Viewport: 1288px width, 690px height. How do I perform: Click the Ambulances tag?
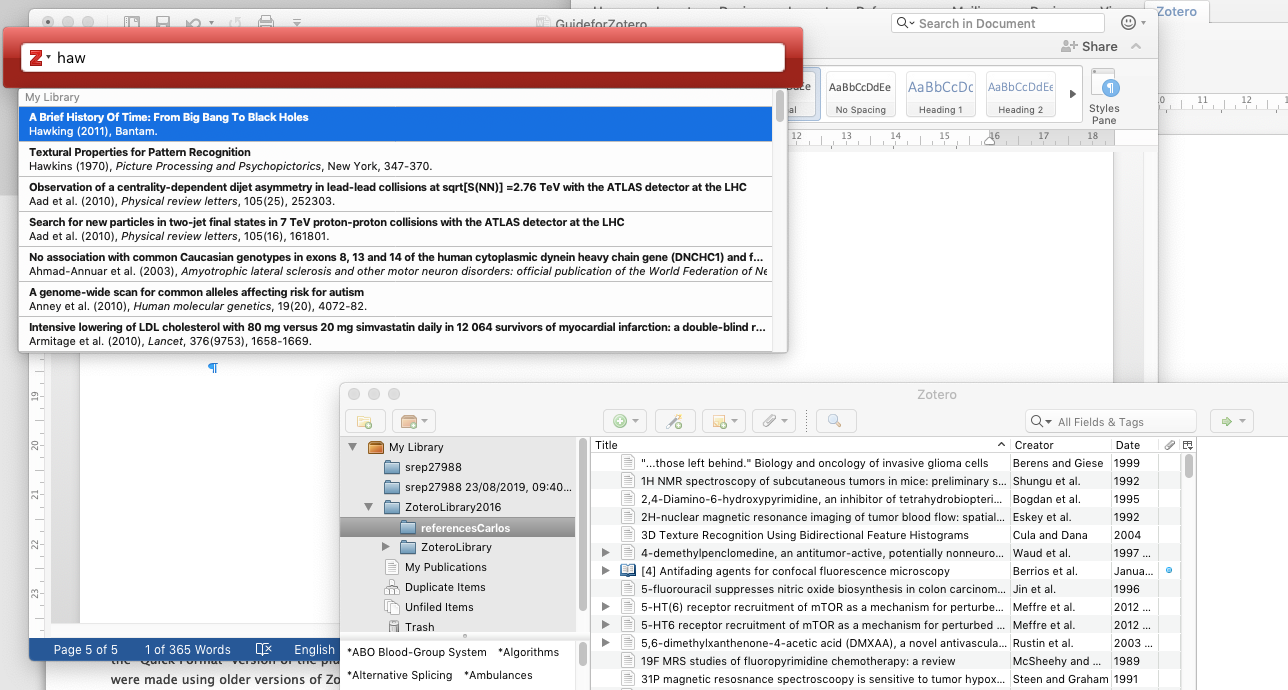point(498,675)
